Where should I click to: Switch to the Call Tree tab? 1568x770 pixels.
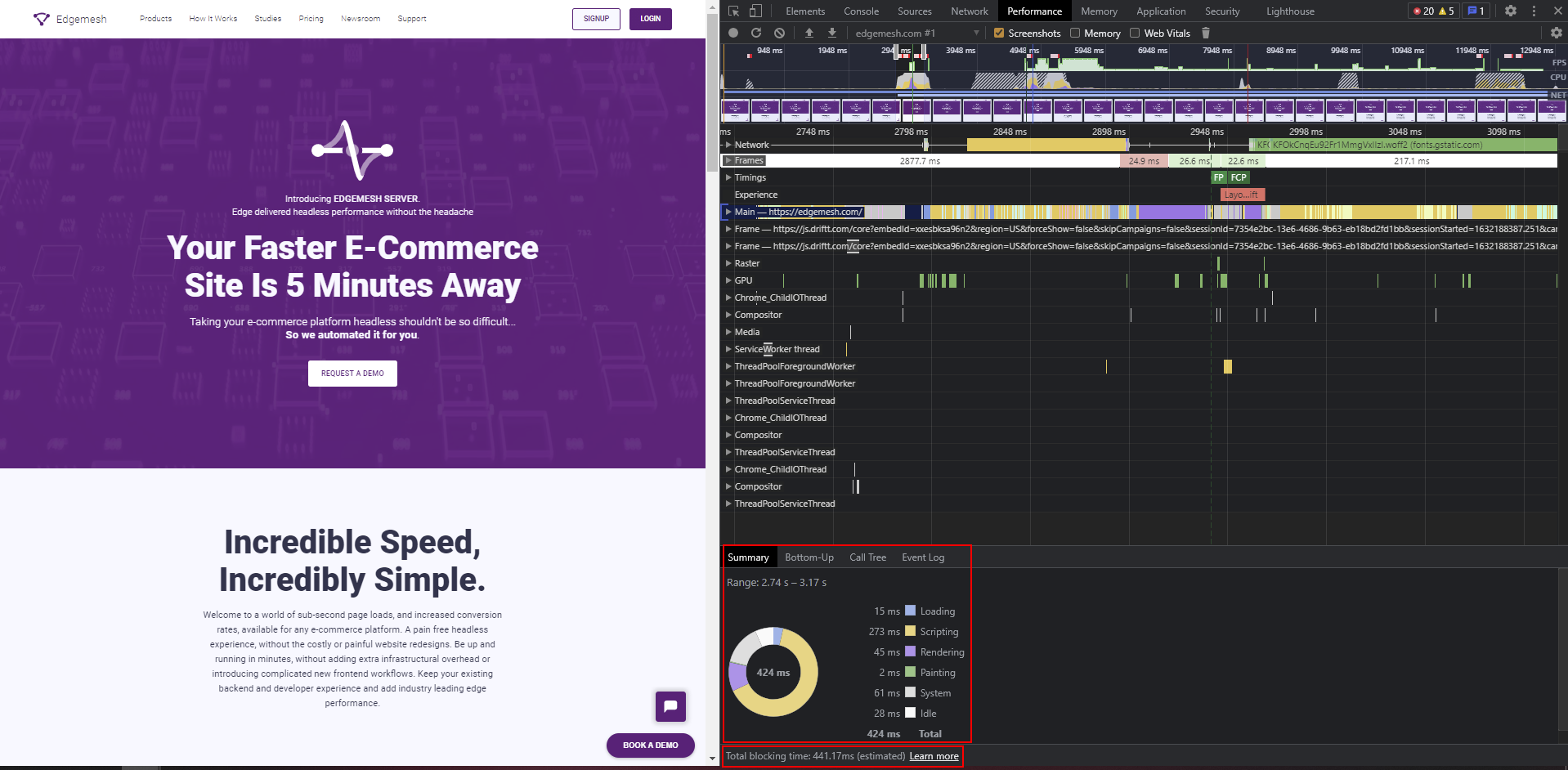coord(867,557)
